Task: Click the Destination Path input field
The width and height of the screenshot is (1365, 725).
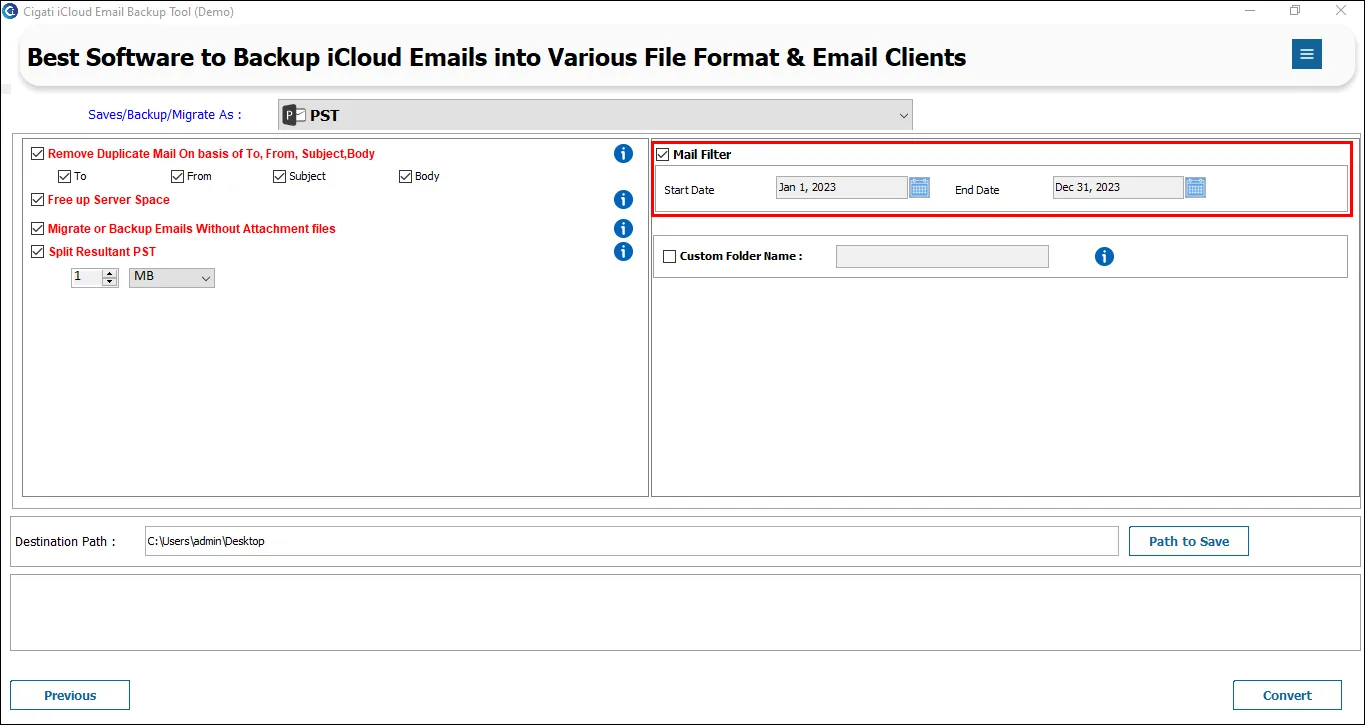Action: 631,541
